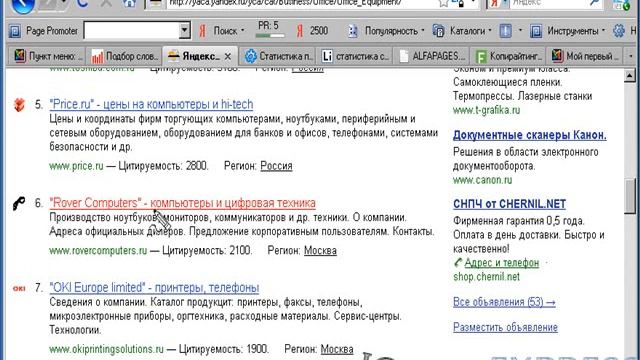
Task: Click the Page Promoter toolbar icon
Action: coord(15,31)
